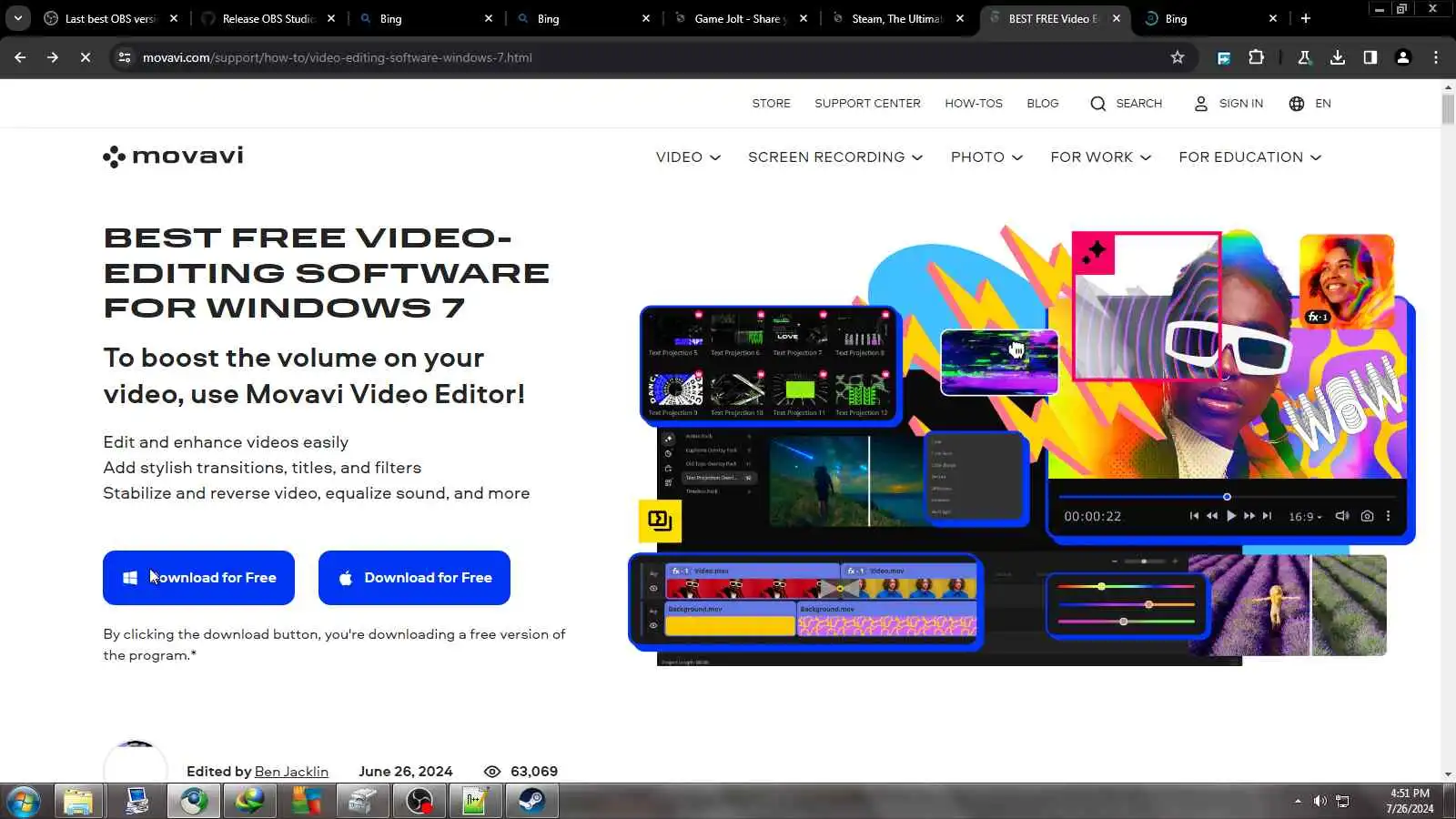This screenshot has width=1456, height=819.
Task: Open network status in the system tray
Action: tap(1342, 802)
